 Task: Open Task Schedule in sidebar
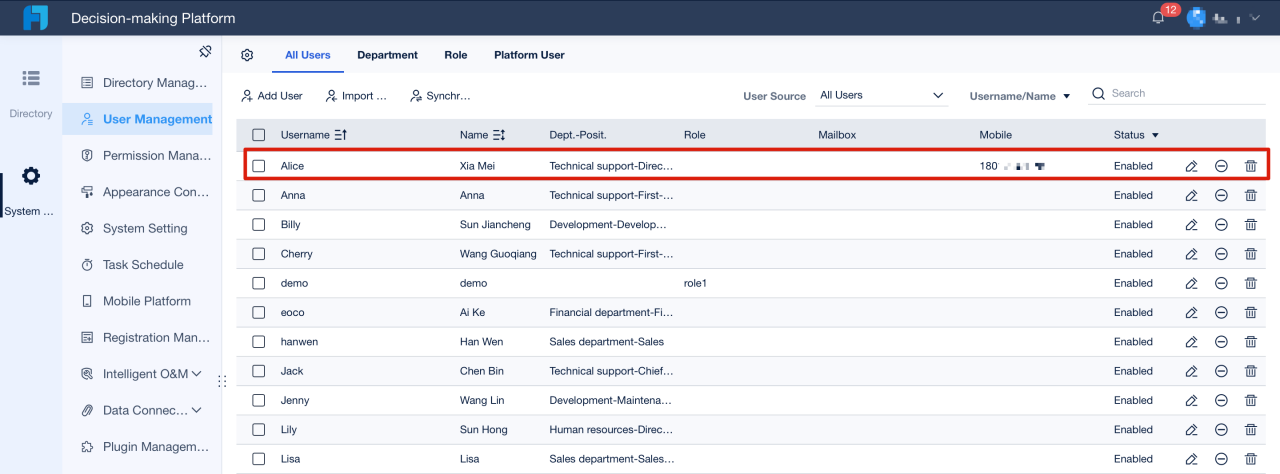coord(132,265)
